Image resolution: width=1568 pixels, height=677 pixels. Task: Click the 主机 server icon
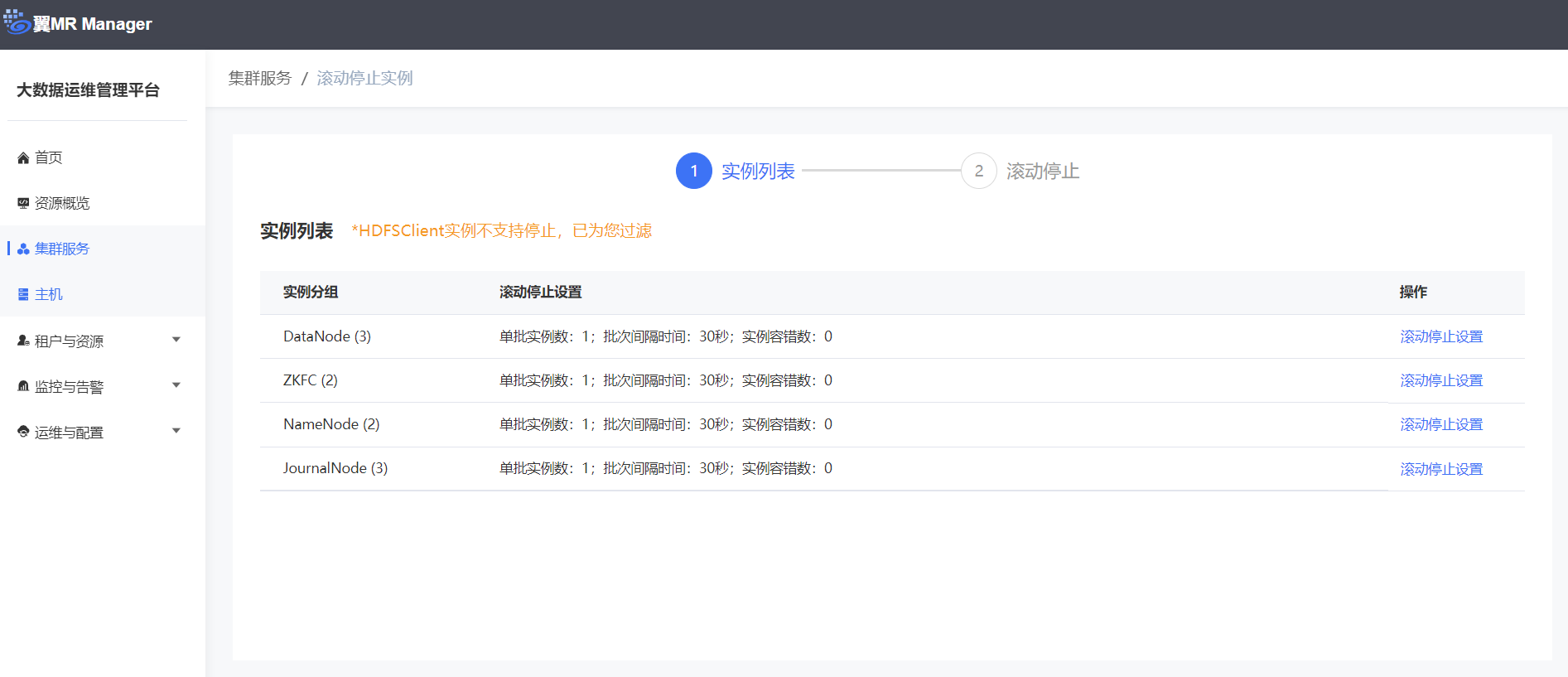(23, 294)
